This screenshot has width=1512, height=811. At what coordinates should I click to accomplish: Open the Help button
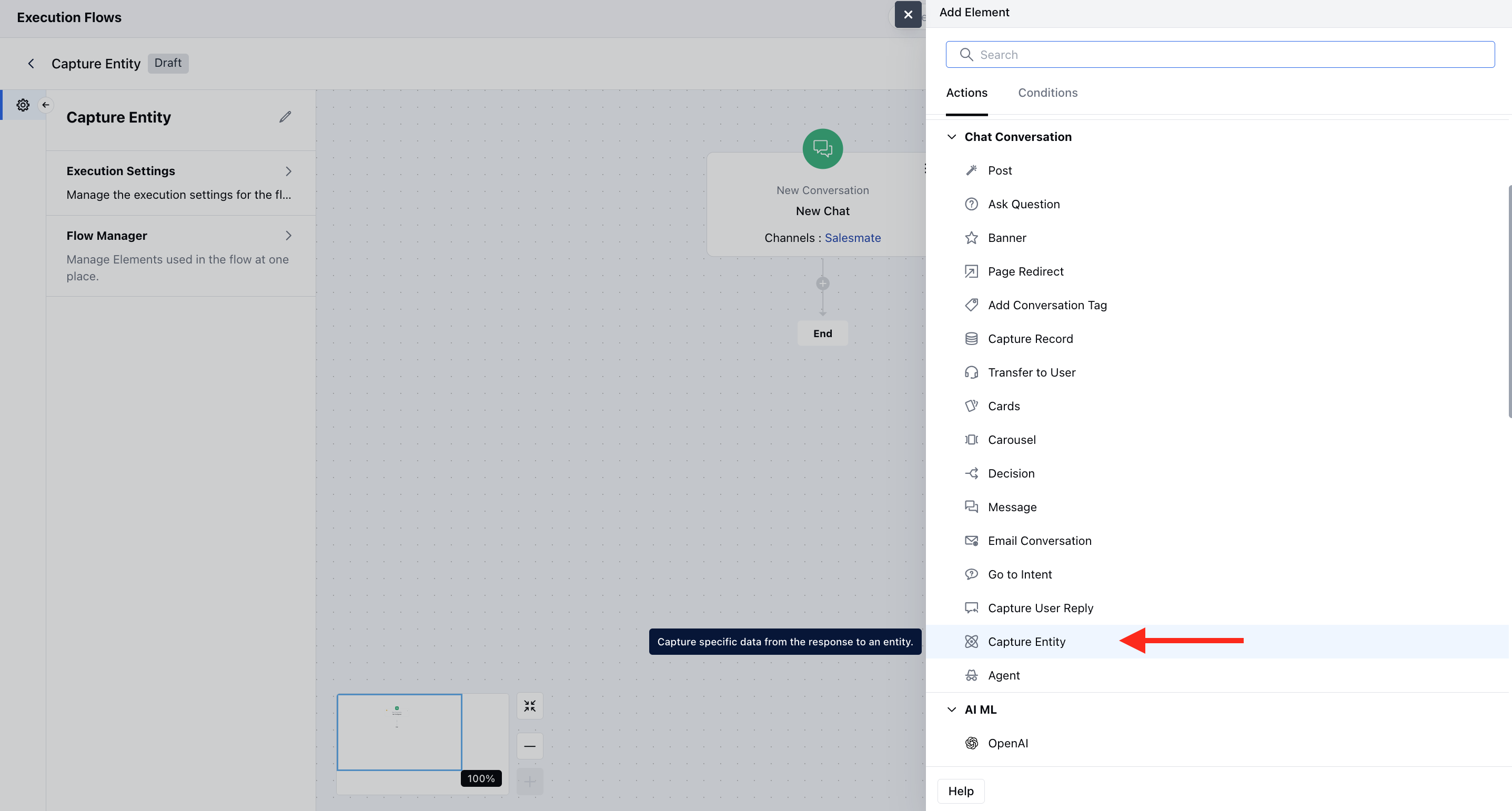tap(961, 791)
